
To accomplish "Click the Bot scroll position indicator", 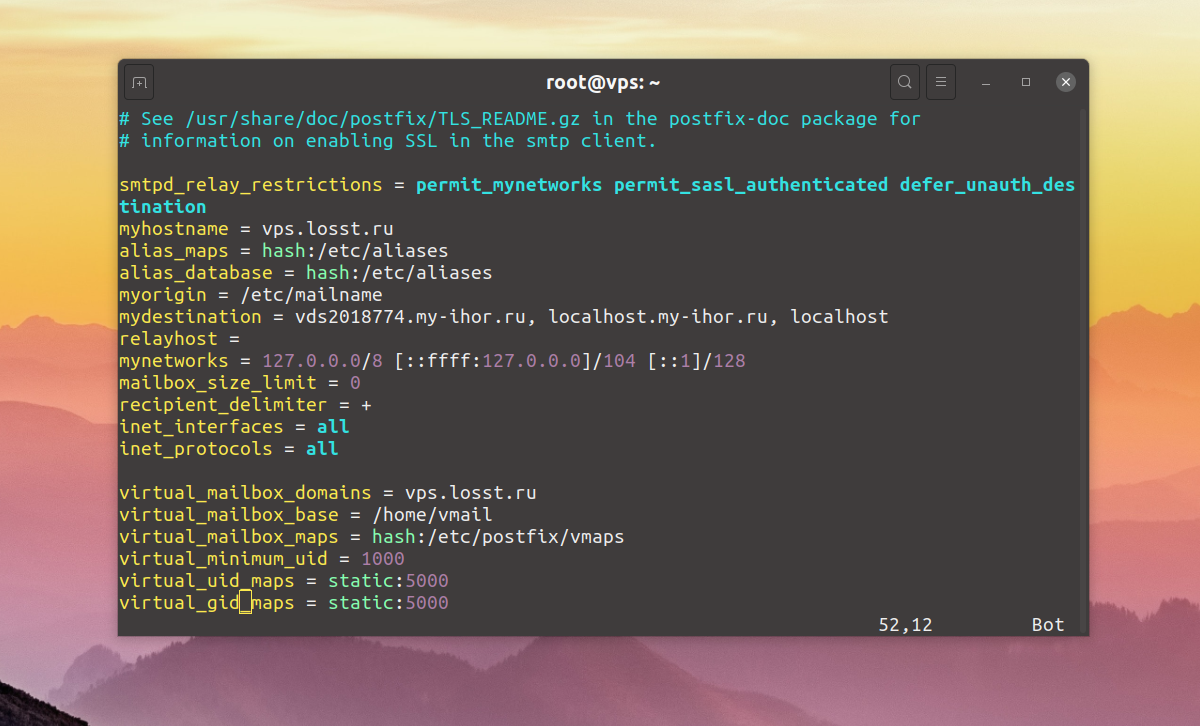I will 1048,625.
